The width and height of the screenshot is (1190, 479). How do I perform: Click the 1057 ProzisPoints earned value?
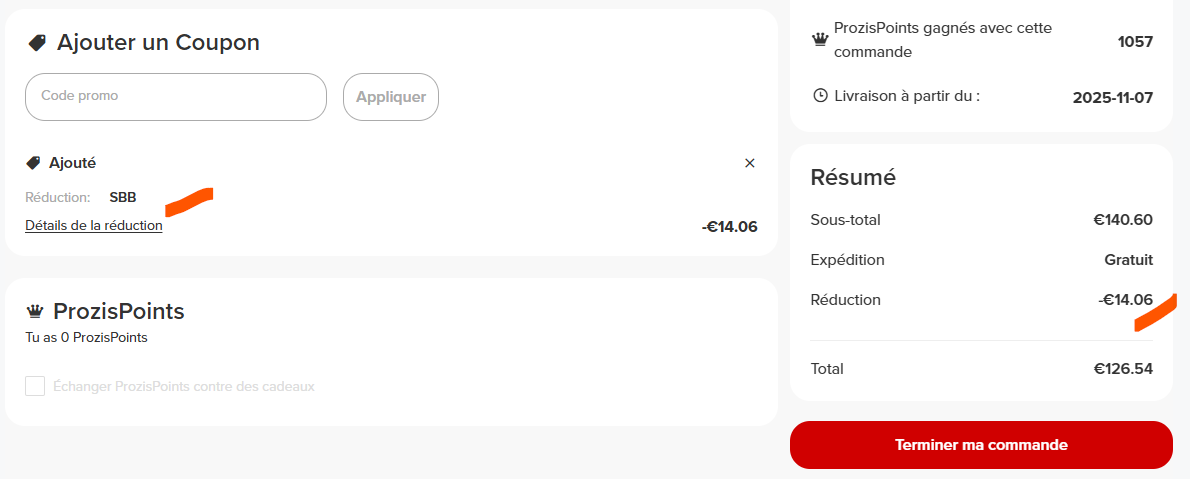tap(1135, 41)
